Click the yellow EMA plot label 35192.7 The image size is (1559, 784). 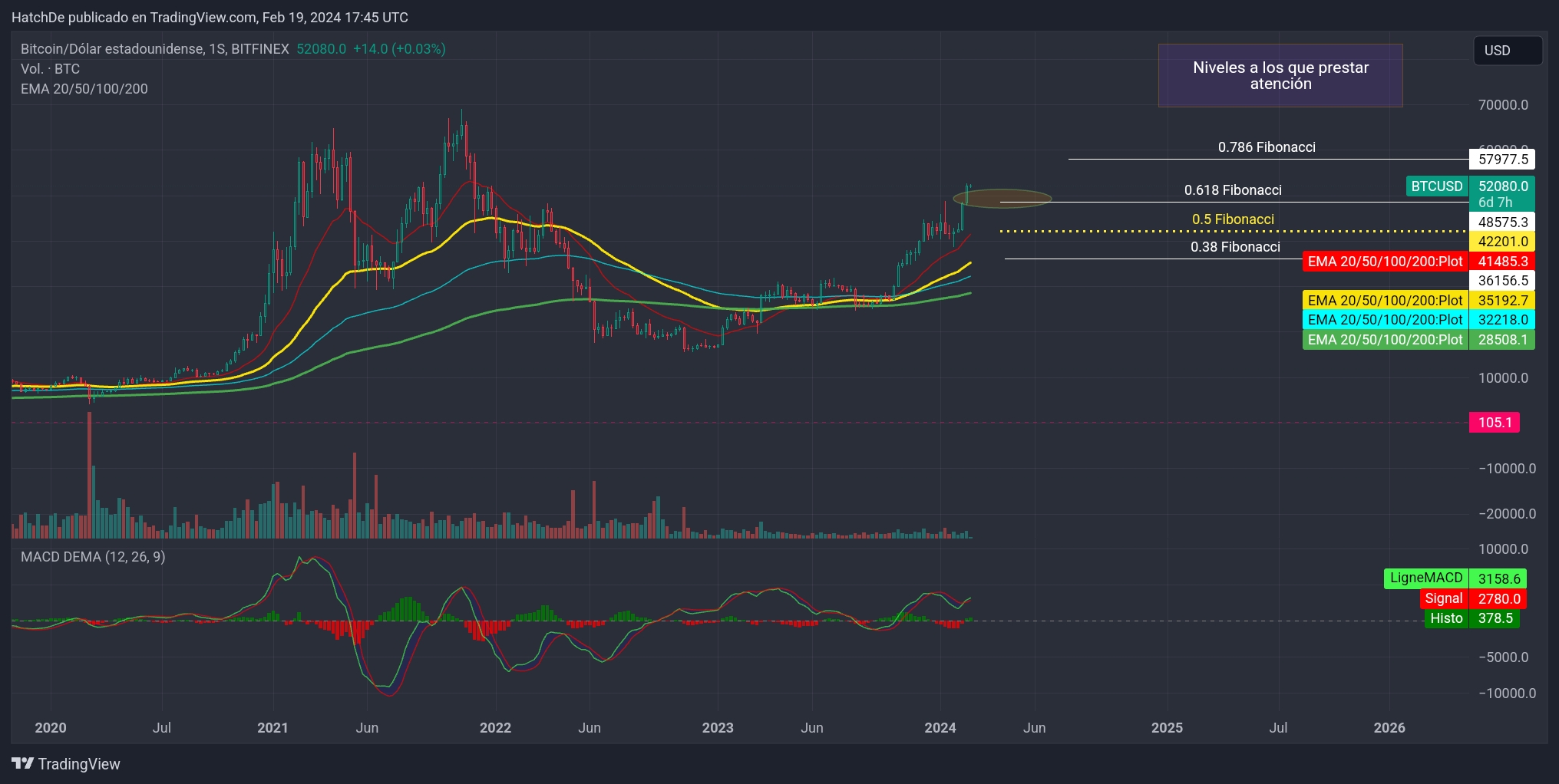[1419, 301]
